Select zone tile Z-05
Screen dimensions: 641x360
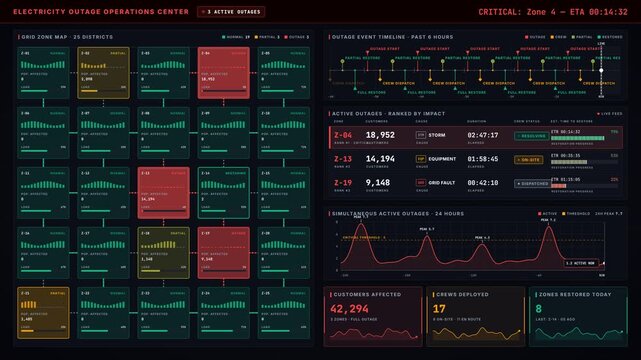[x=284, y=73]
